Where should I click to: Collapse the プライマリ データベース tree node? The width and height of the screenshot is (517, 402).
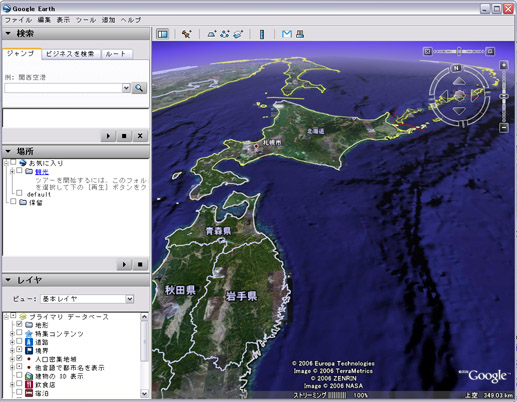point(6,317)
